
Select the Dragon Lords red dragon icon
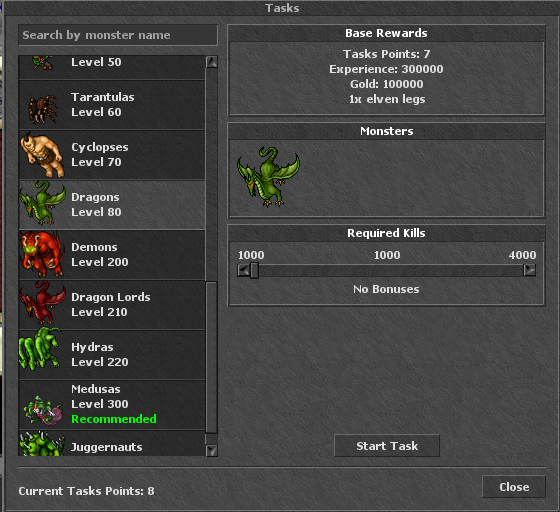[42, 302]
